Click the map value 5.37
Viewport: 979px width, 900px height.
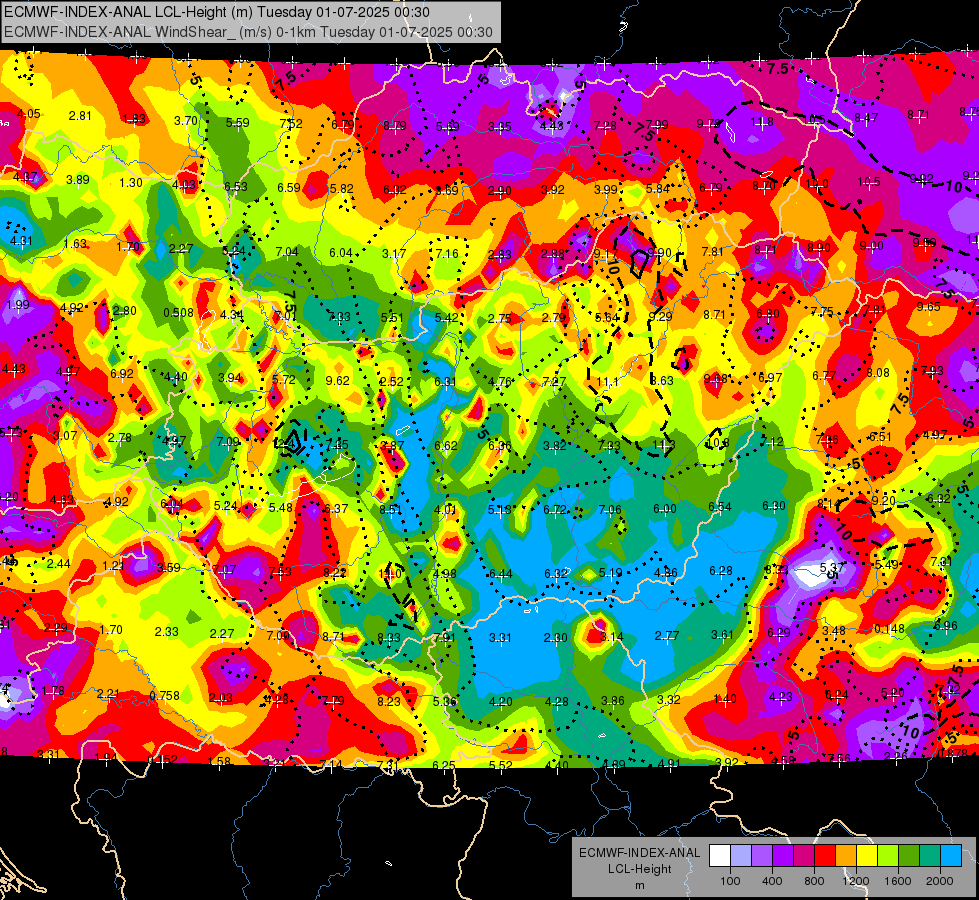click(x=831, y=567)
